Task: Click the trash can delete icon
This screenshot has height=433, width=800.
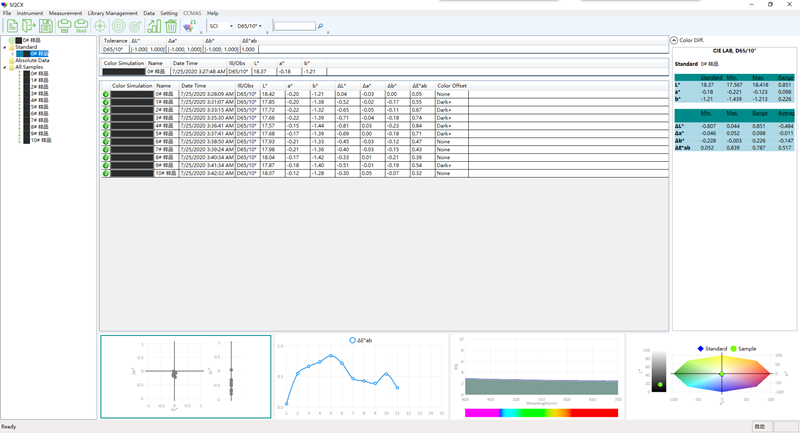Action: pos(172,26)
